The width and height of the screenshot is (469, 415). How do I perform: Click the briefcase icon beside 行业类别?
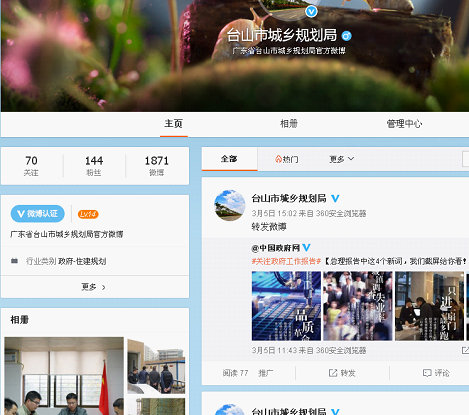click(x=14, y=261)
